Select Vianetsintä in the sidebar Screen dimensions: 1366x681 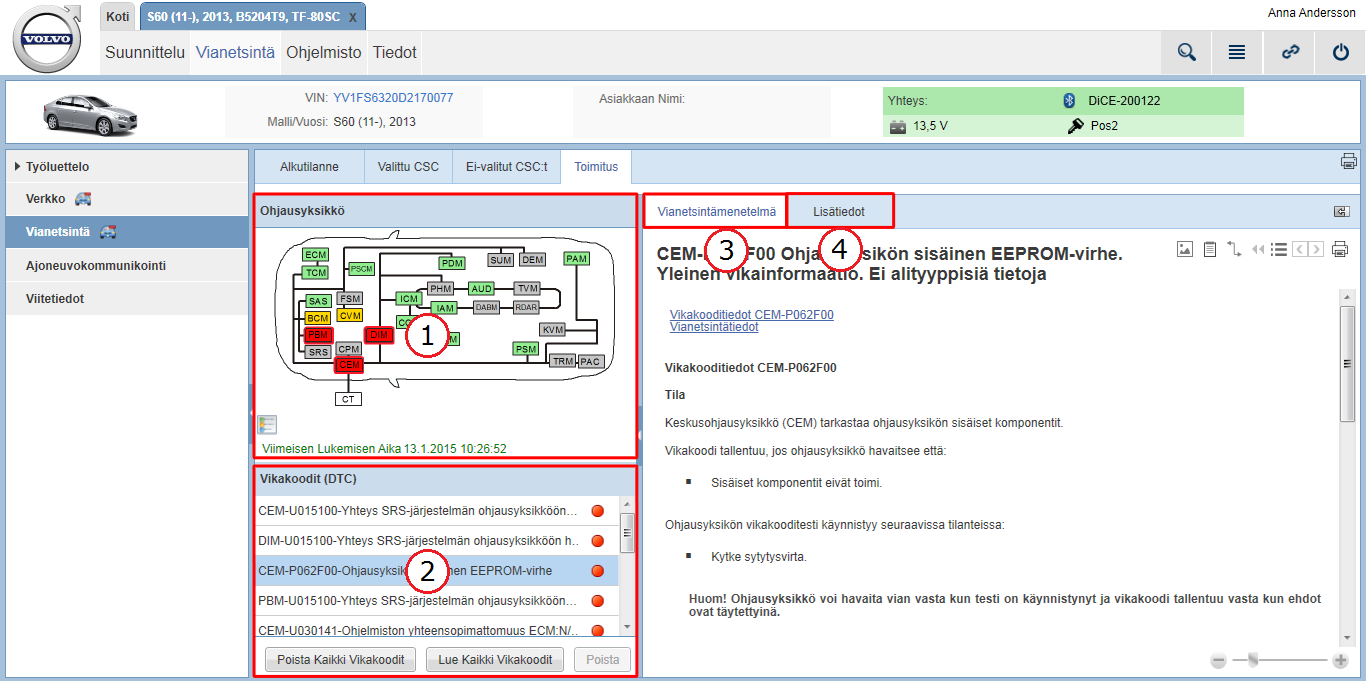(x=127, y=232)
